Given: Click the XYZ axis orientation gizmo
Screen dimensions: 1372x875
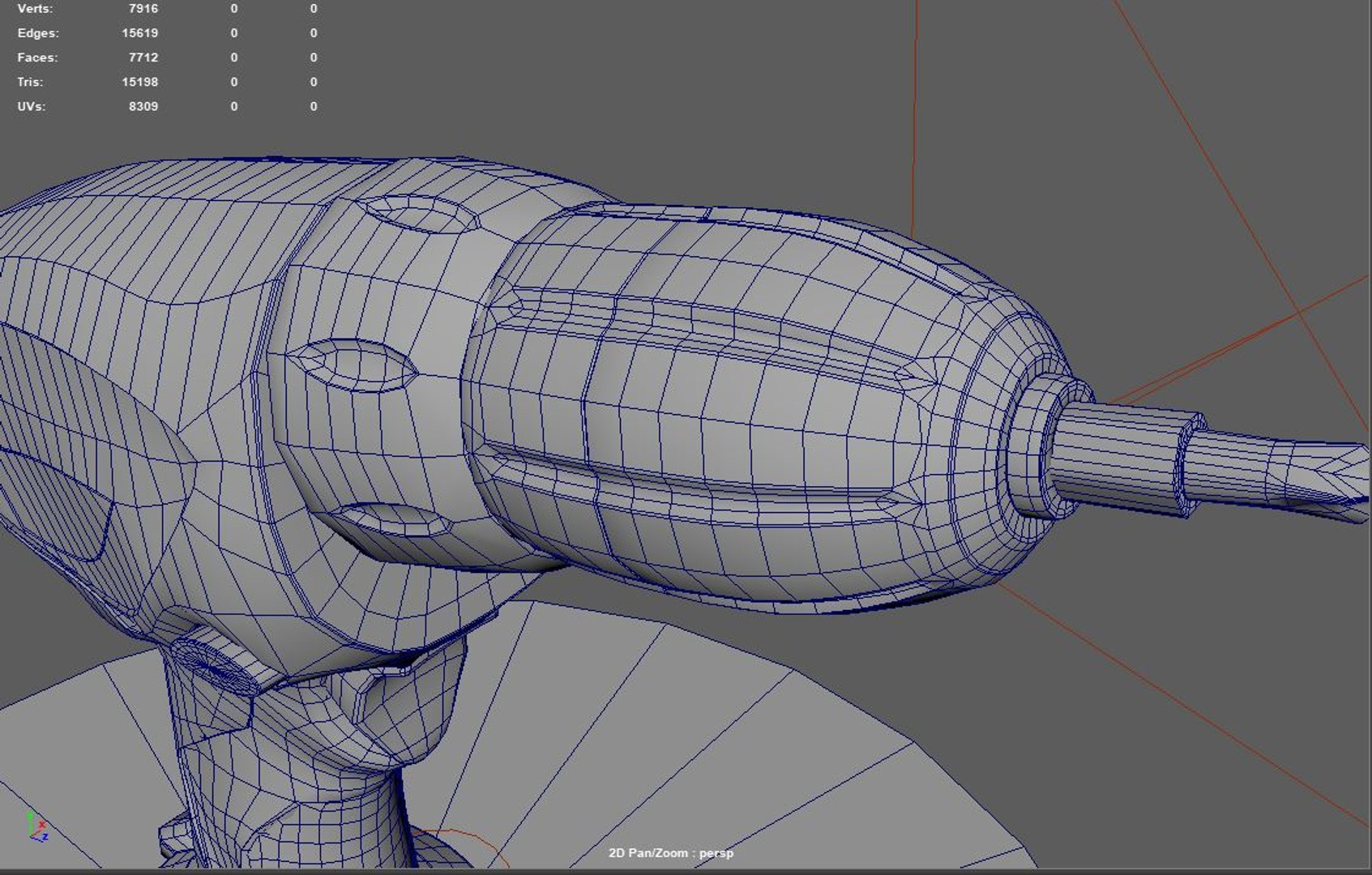Looking at the screenshot, I should (36, 826).
